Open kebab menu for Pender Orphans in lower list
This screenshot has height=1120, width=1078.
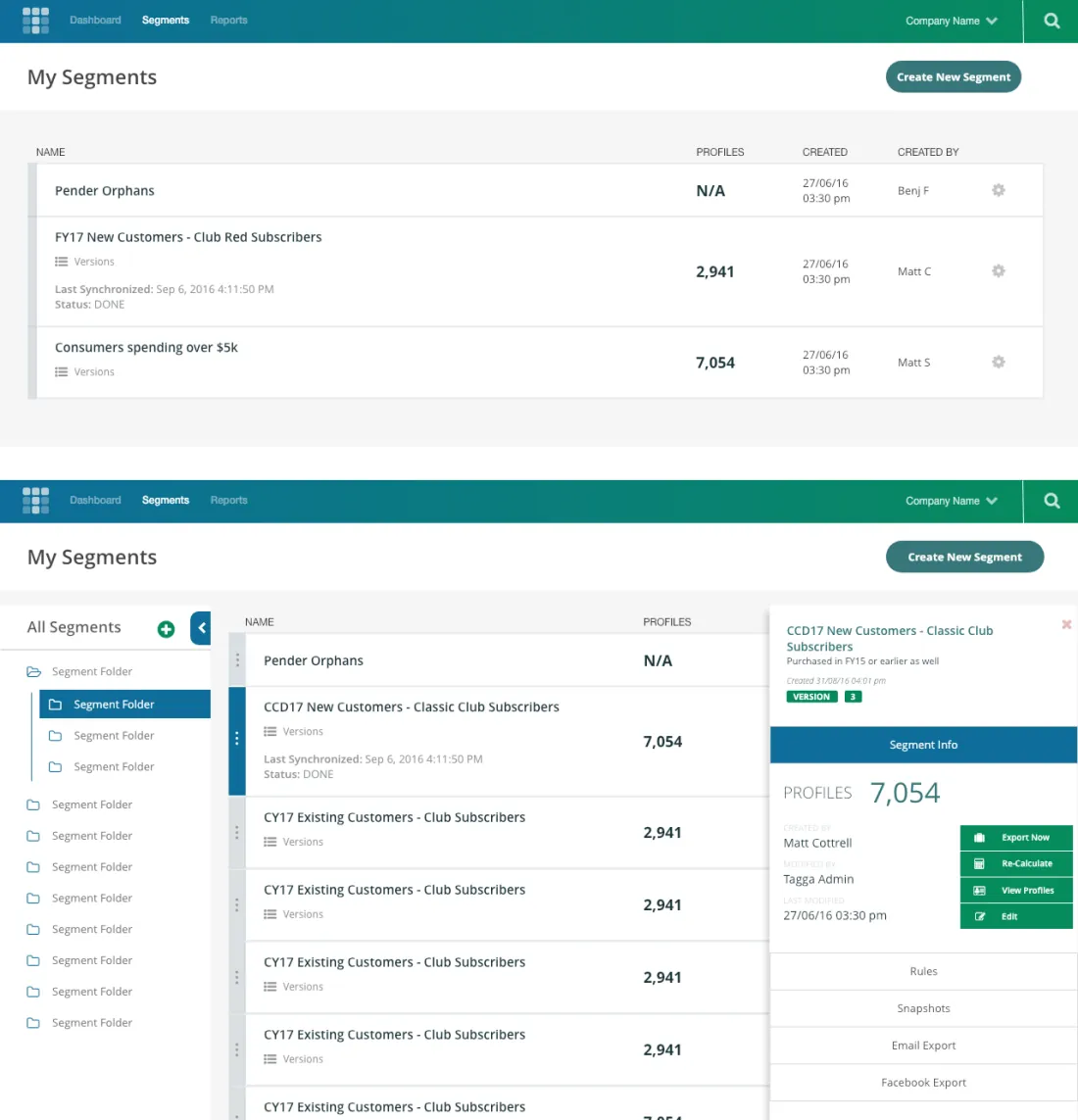tap(237, 660)
